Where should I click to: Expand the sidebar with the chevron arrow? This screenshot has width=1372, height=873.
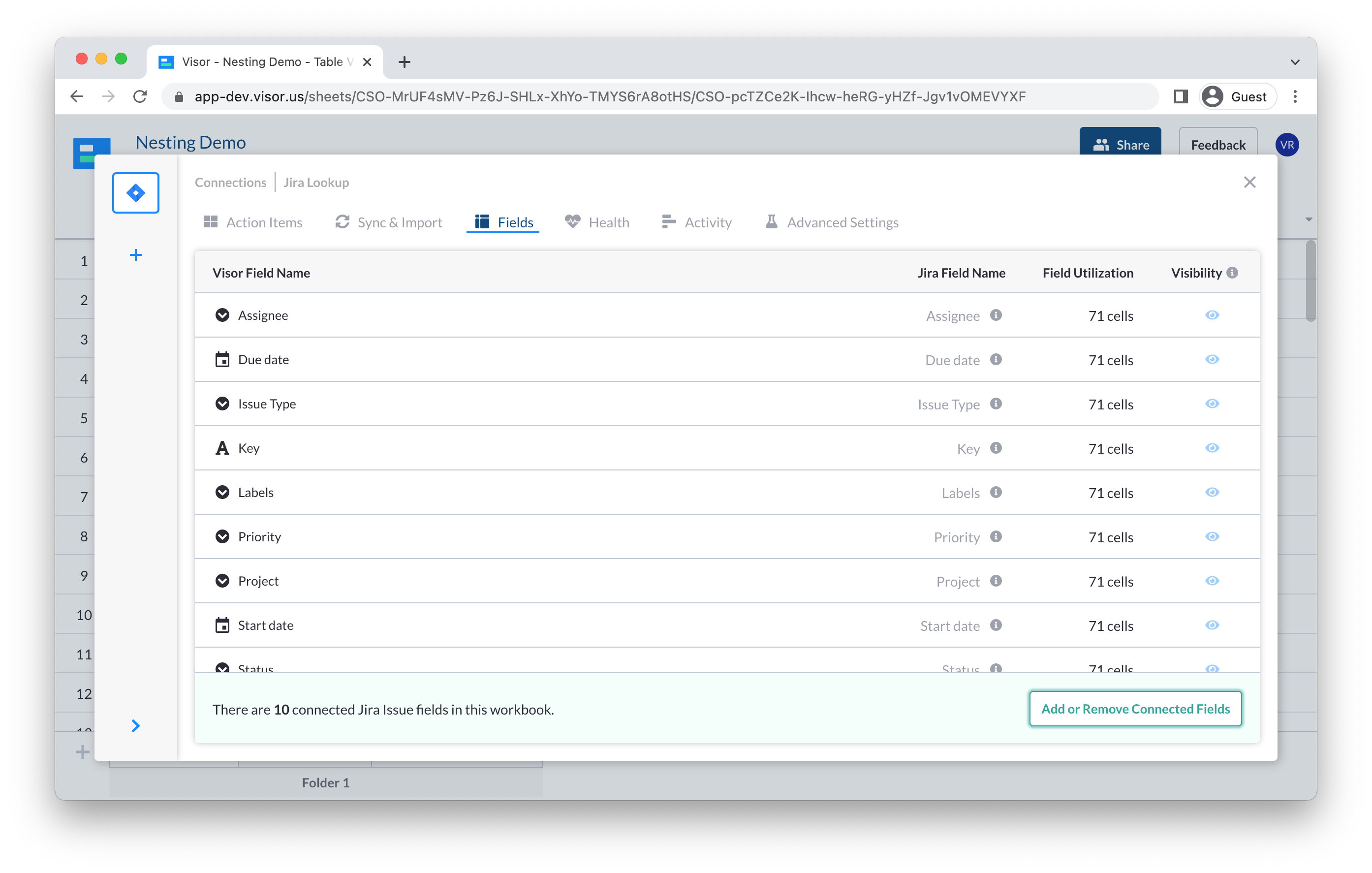136,725
